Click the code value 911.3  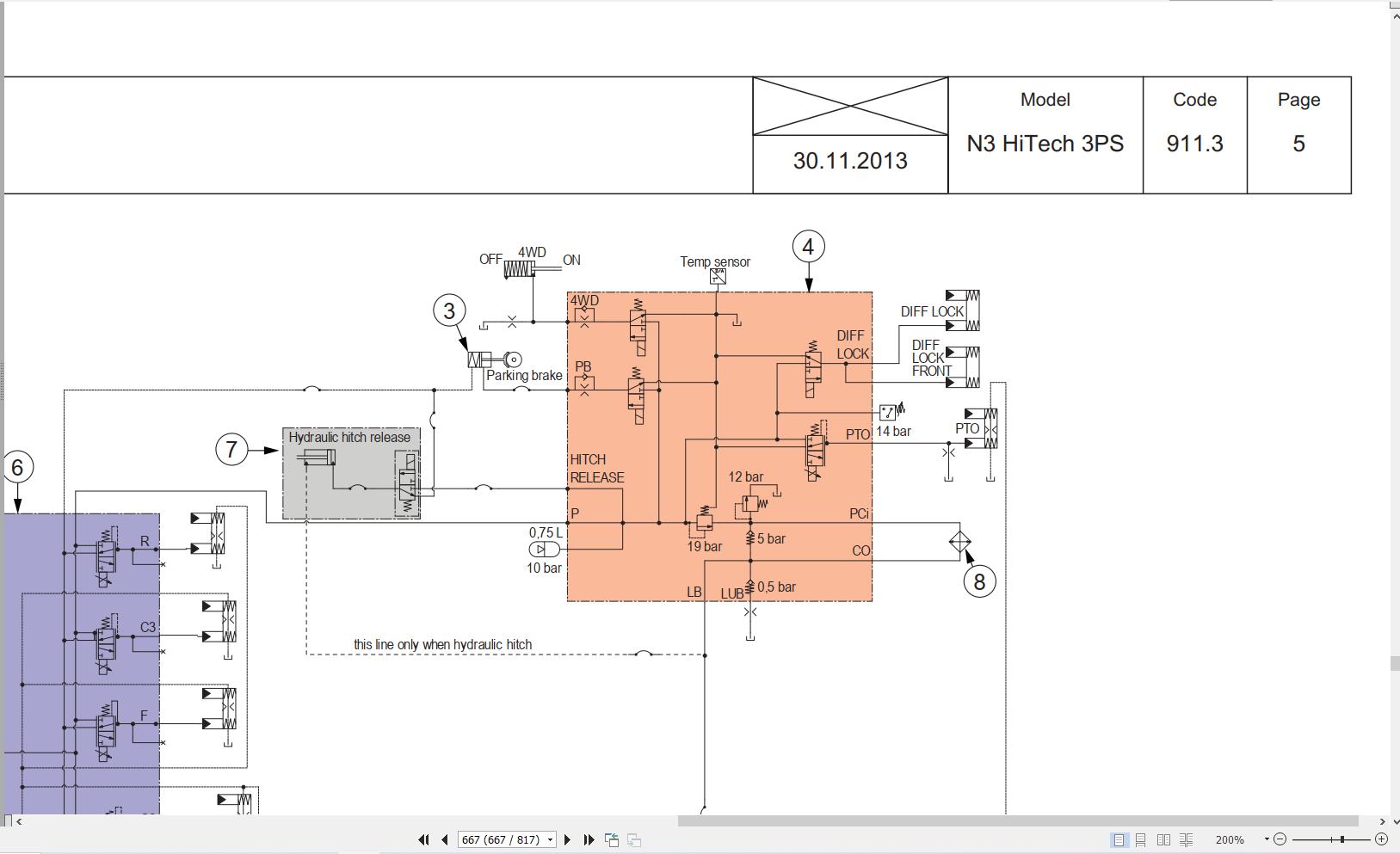(x=1194, y=144)
